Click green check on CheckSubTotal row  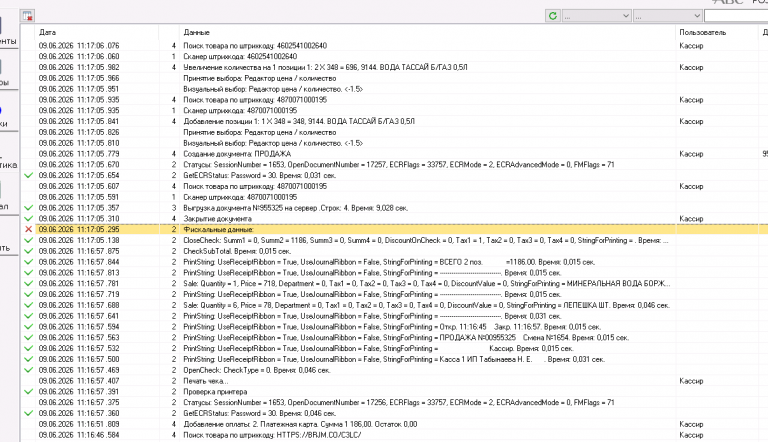pos(28,251)
